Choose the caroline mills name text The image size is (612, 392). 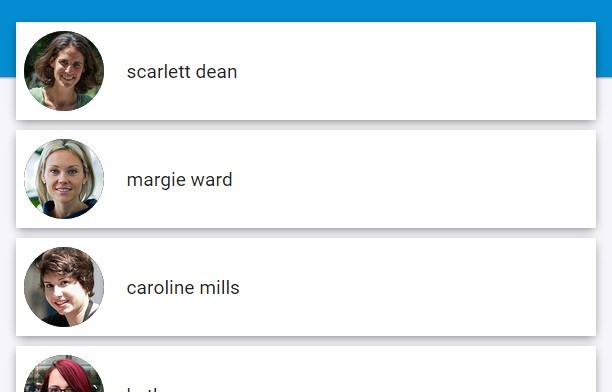coord(183,288)
